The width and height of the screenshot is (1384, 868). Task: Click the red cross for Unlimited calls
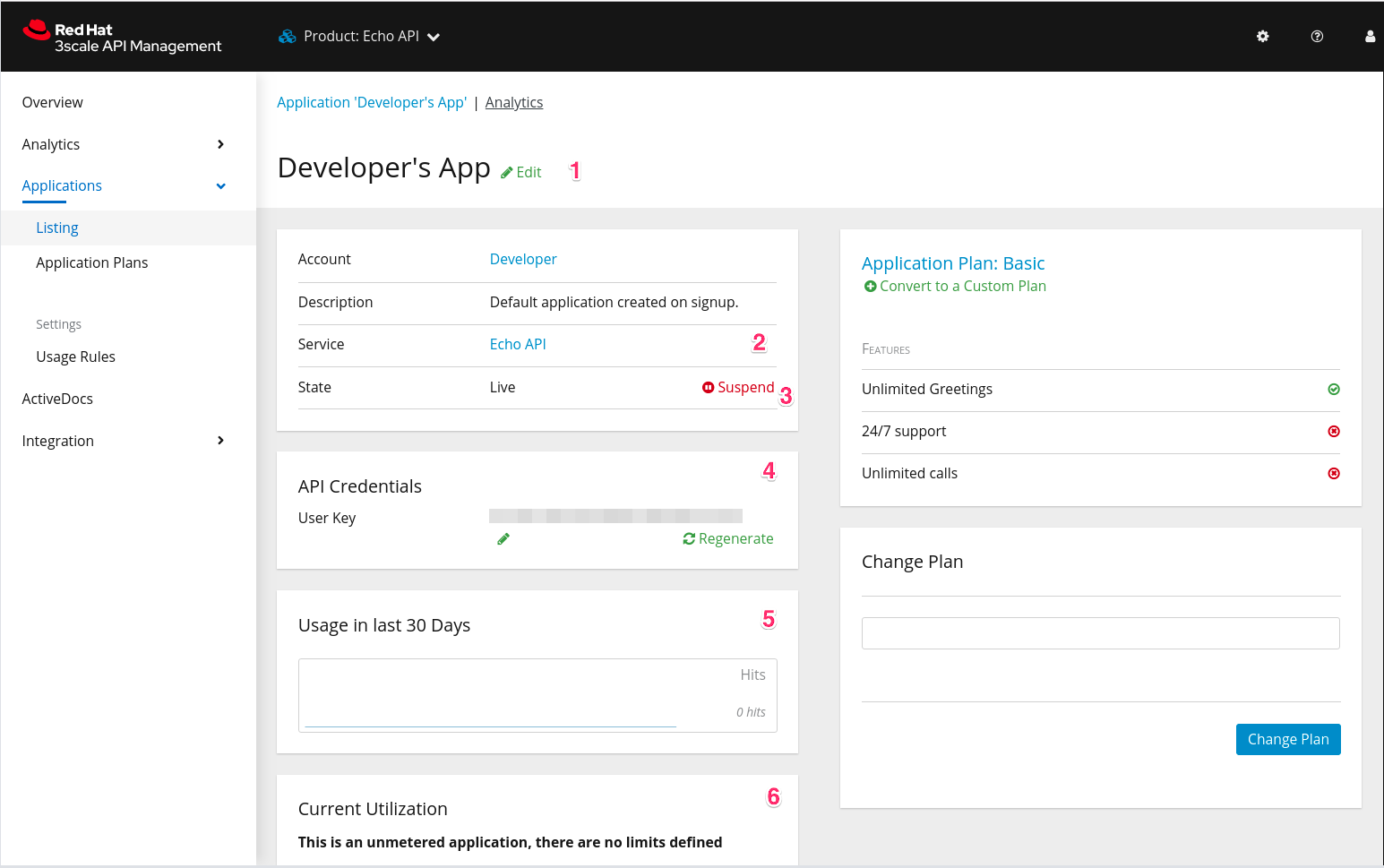coord(1334,473)
